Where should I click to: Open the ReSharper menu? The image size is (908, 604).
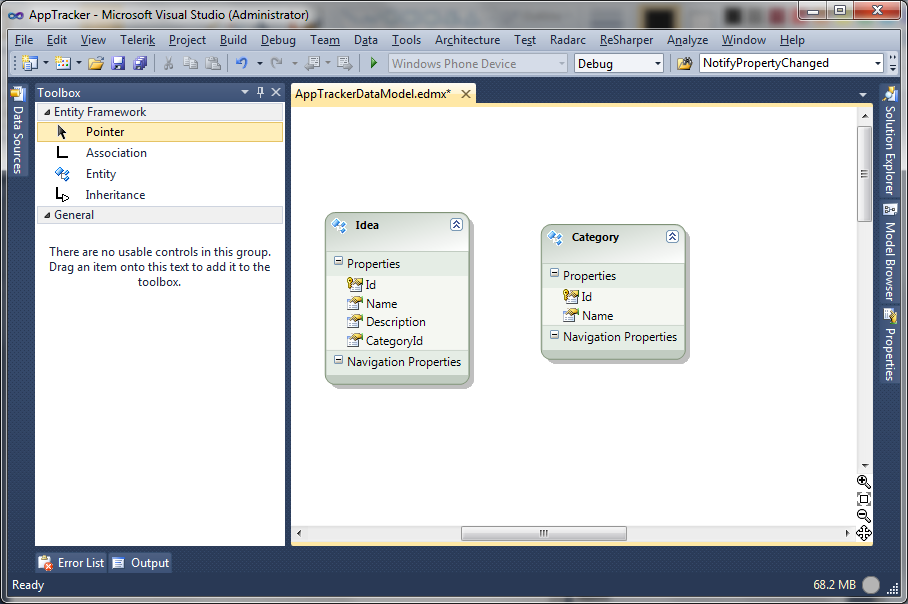[626, 40]
